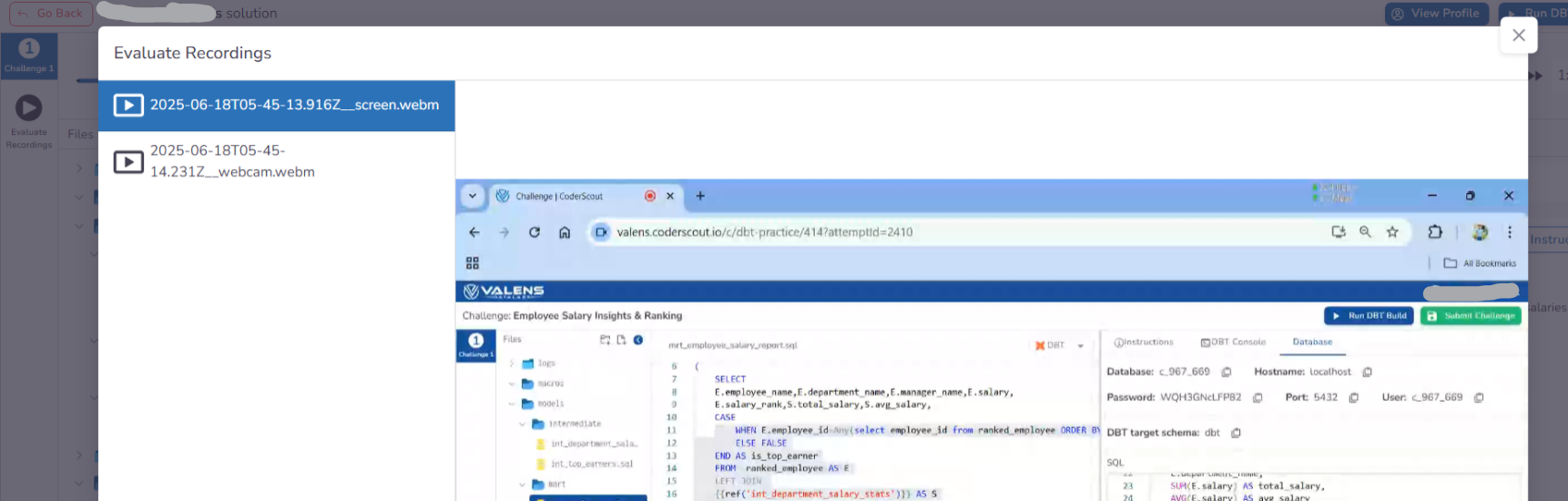
Task: Click the bookmark star icon
Action: [1392, 232]
